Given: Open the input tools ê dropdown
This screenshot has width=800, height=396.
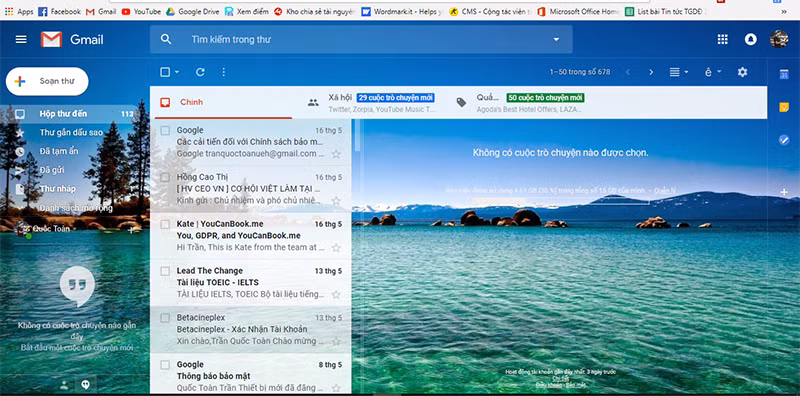Looking at the screenshot, I should [x=713, y=72].
